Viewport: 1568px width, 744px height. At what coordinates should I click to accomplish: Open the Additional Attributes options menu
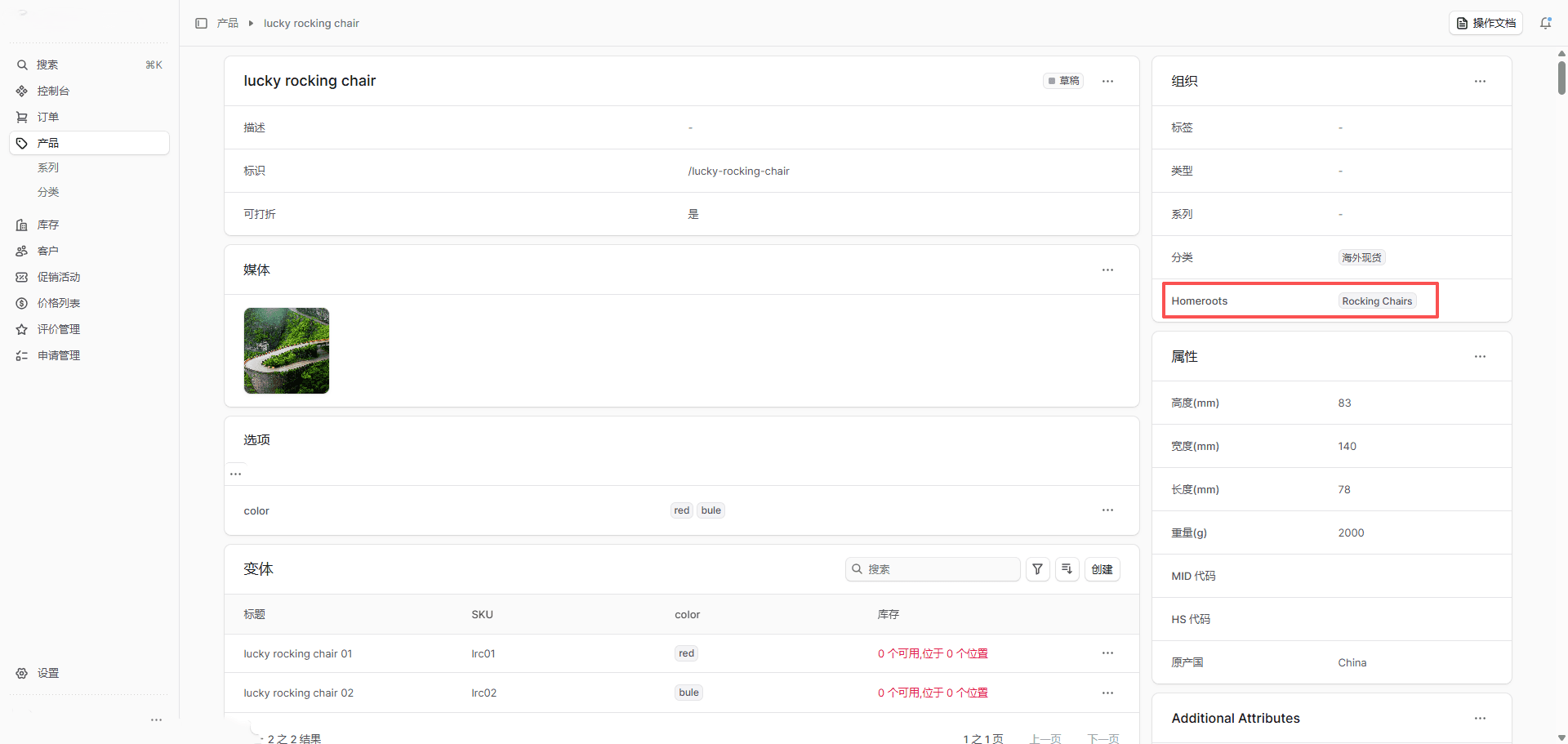coord(1480,718)
